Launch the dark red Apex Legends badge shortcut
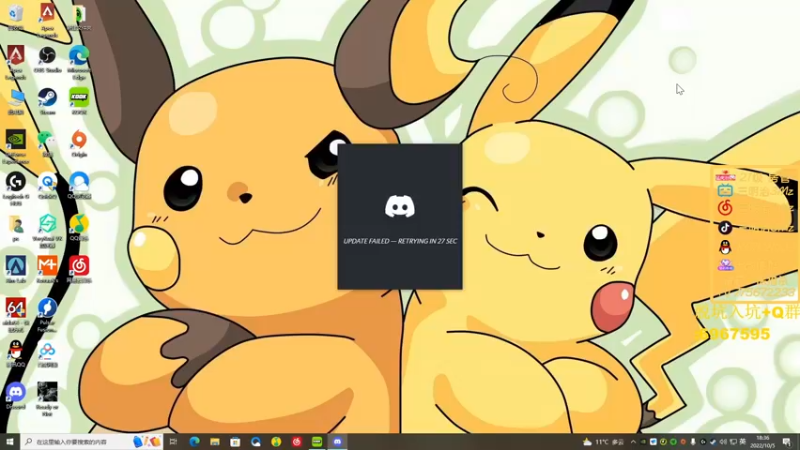The height and width of the screenshot is (450, 800). 16,61
